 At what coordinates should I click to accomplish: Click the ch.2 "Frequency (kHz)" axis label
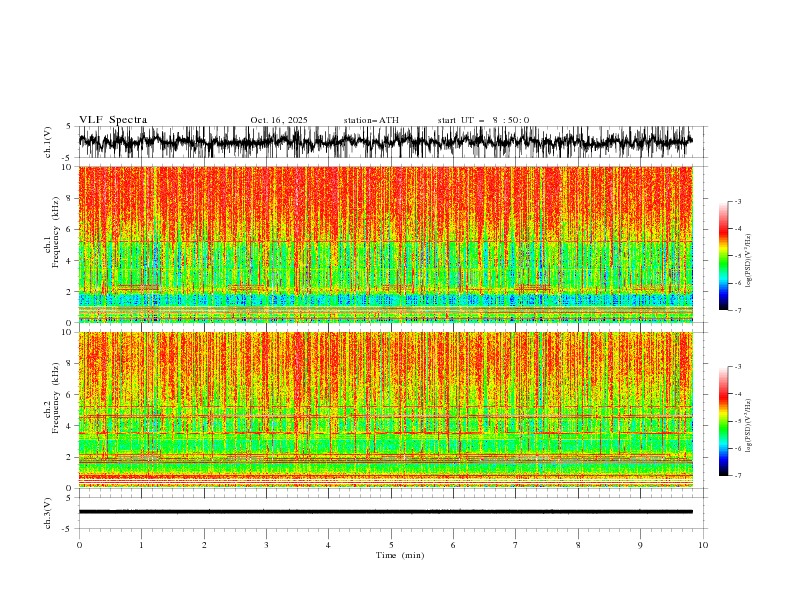click(x=55, y=398)
